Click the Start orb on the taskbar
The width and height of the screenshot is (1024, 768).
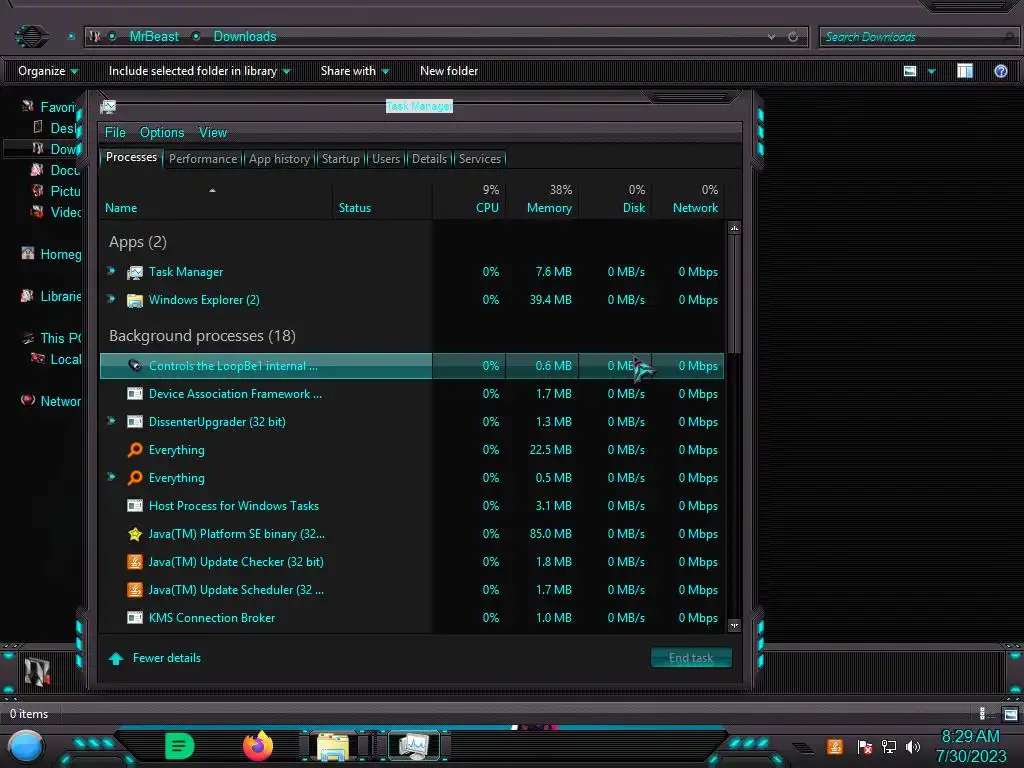tap(26, 746)
